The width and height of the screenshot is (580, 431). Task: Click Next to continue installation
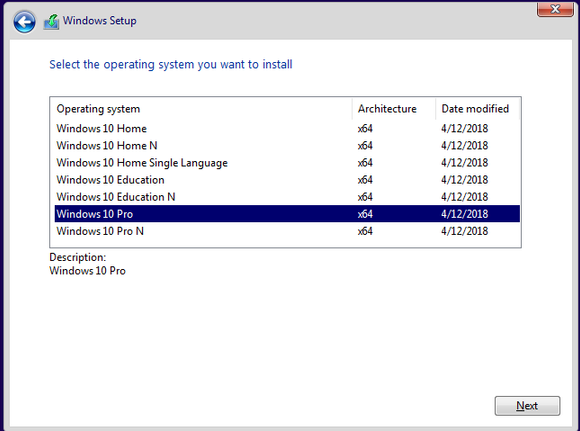(x=527, y=406)
